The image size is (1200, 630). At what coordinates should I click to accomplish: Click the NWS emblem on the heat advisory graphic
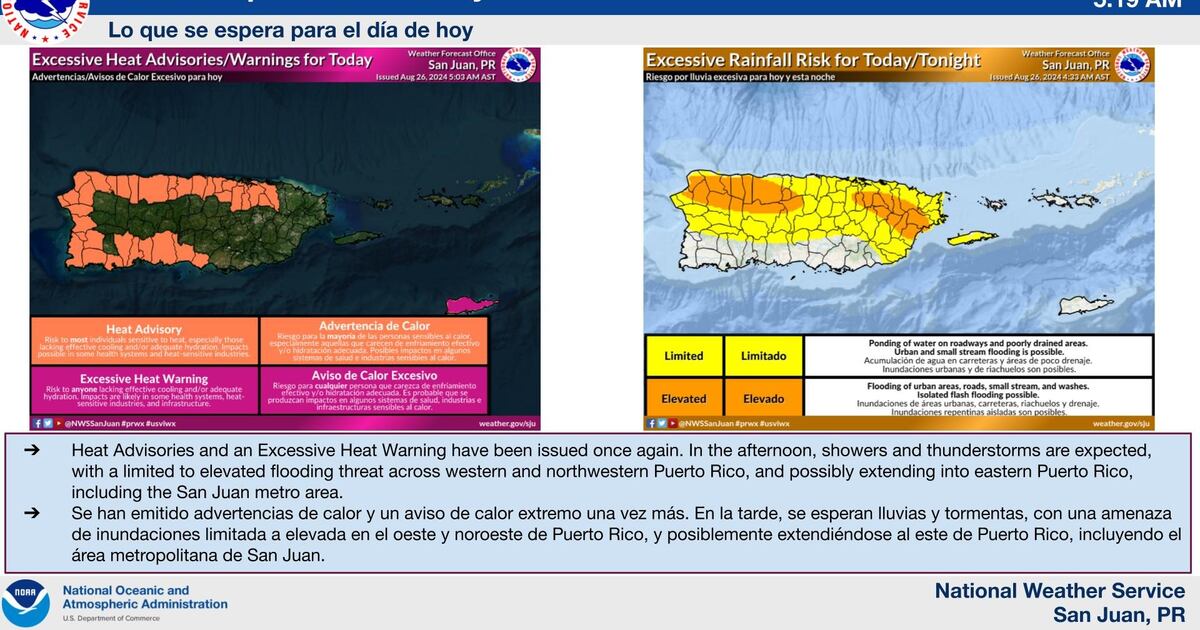point(517,66)
